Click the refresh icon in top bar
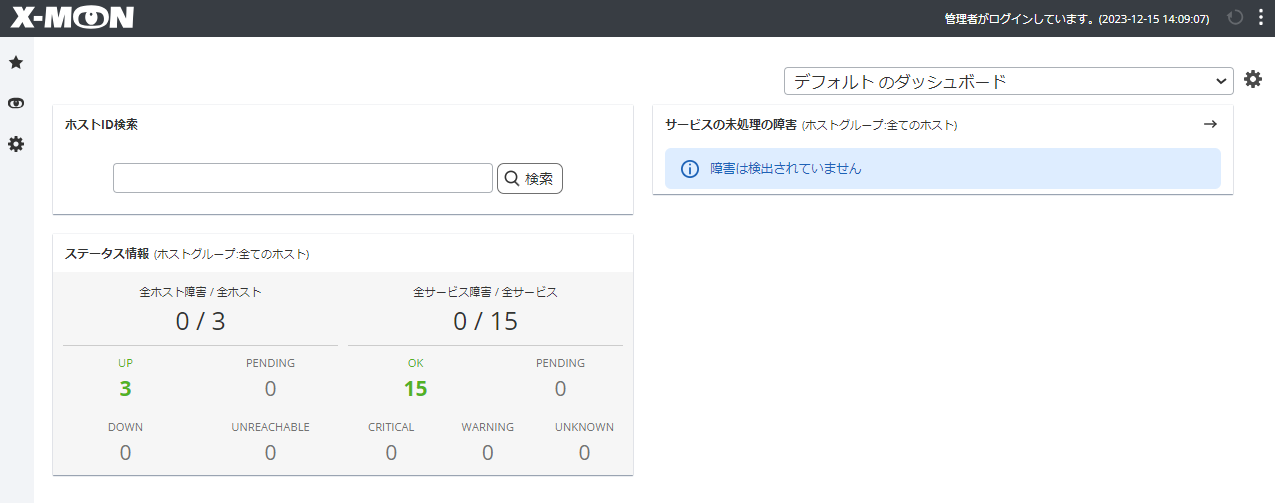The height and width of the screenshot is (503, 1275). point(1235,18)
